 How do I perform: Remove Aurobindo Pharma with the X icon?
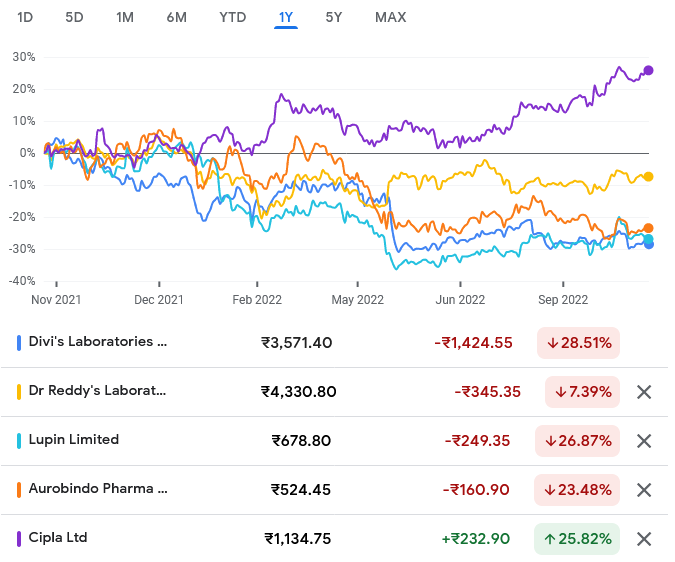(x=644, y=490)
